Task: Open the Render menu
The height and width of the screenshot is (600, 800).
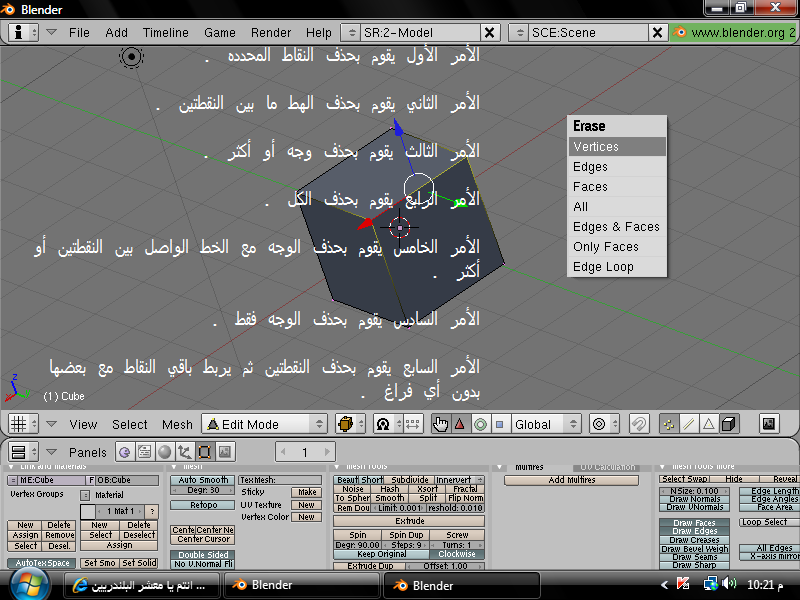Action: click(x=270, y=33)
